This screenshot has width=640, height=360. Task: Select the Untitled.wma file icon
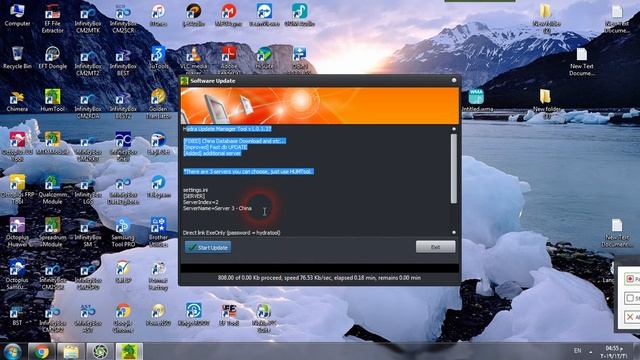coord(476,100)
